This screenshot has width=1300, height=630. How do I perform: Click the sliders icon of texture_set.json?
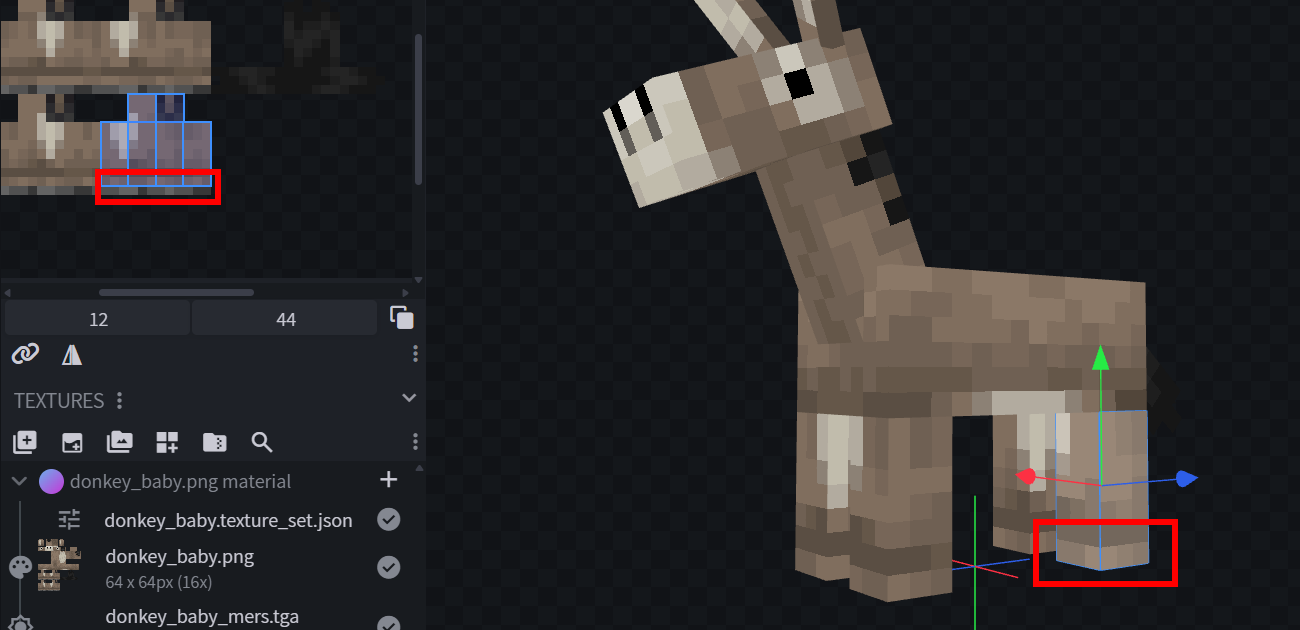pyautogui.click(x=69, y=519)
